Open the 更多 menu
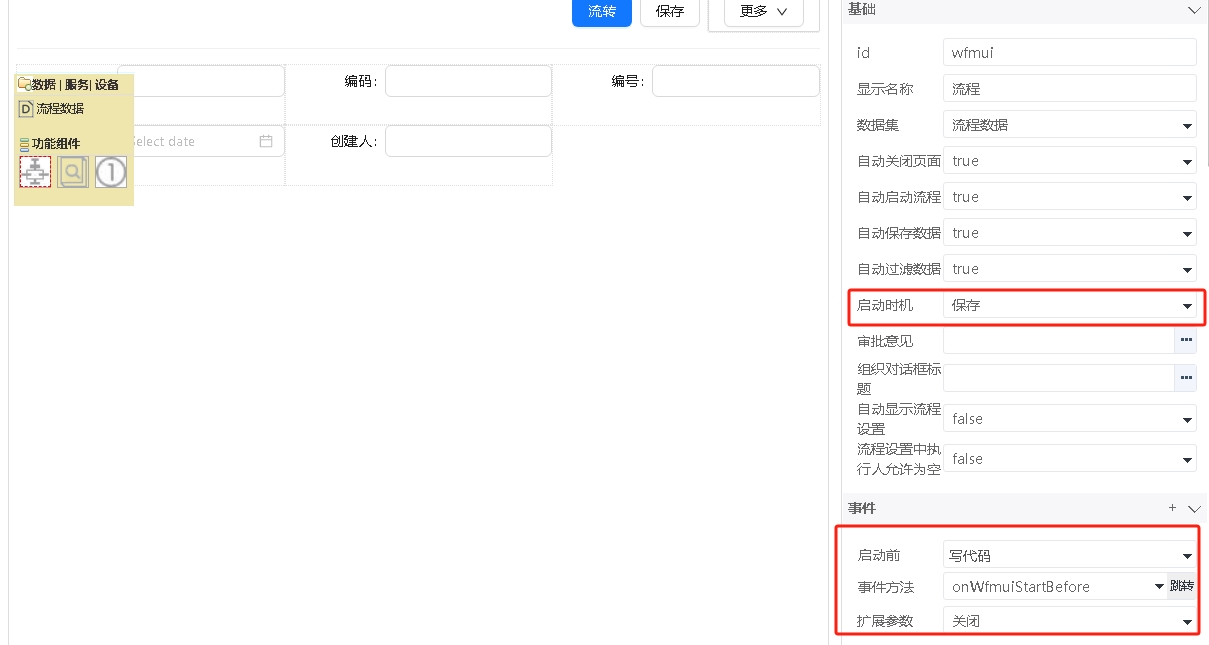The image size is (1209, 645). [763, 11]
